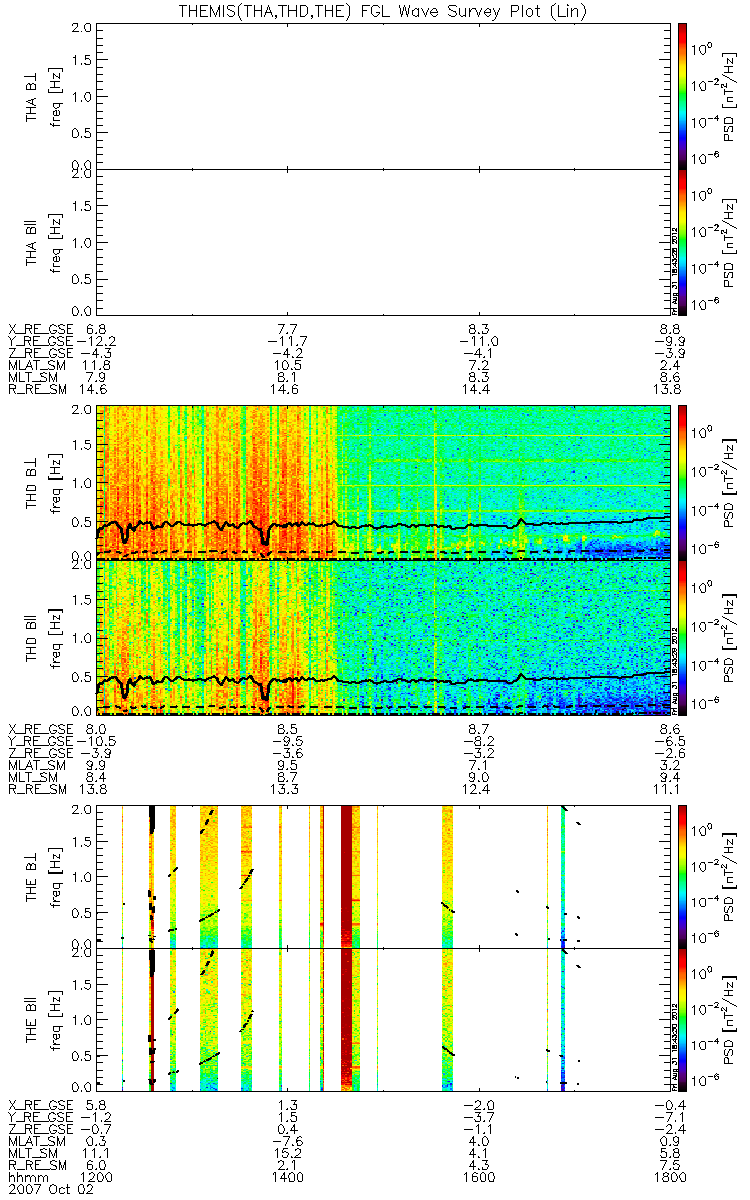Click the MLT value '15.2' under THE
Screen dimensions: 750x1200
pyautogui.click(x=287, y=1152)
